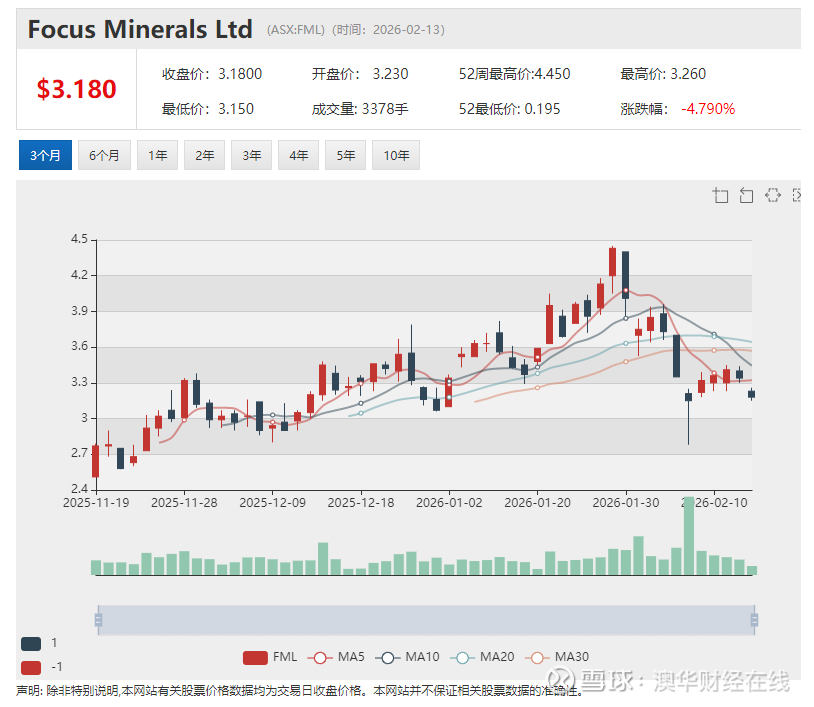The image size is (814, 707).
Task: Click the middle of the data zoom range bar
Action: coord(426,620)
